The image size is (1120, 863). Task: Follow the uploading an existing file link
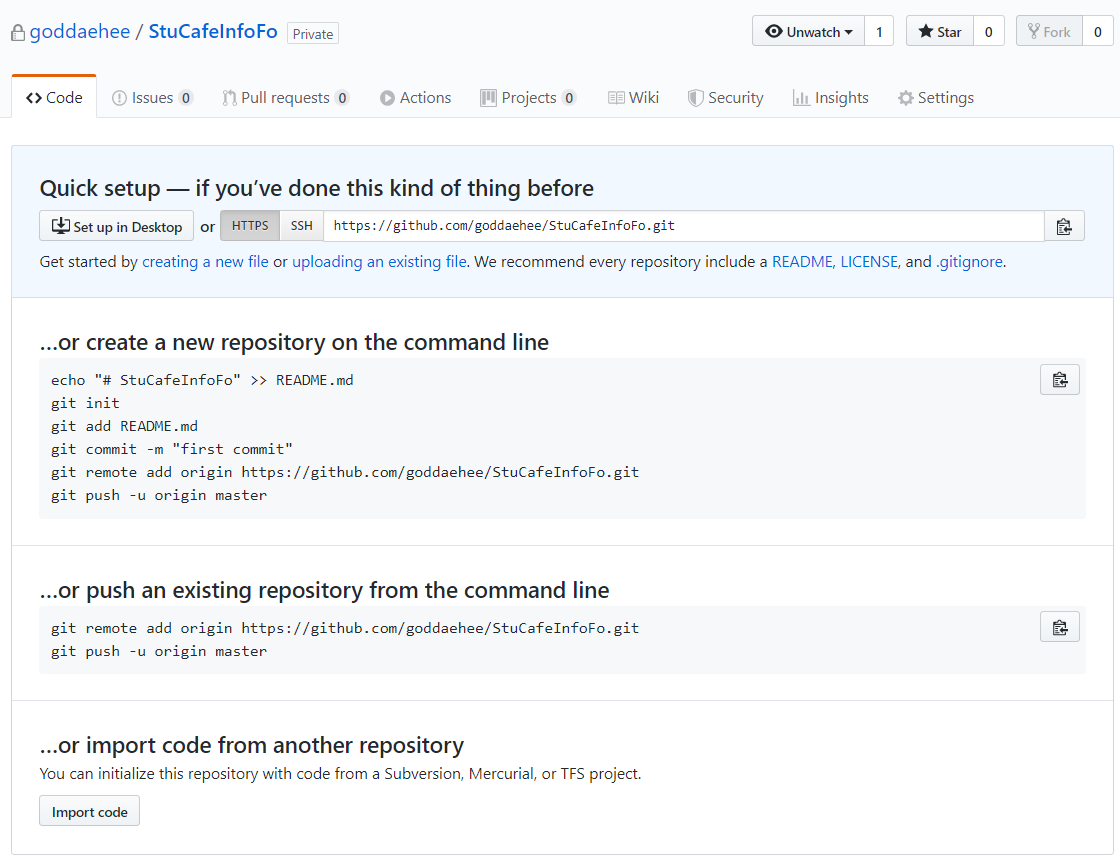pos(379,262)
